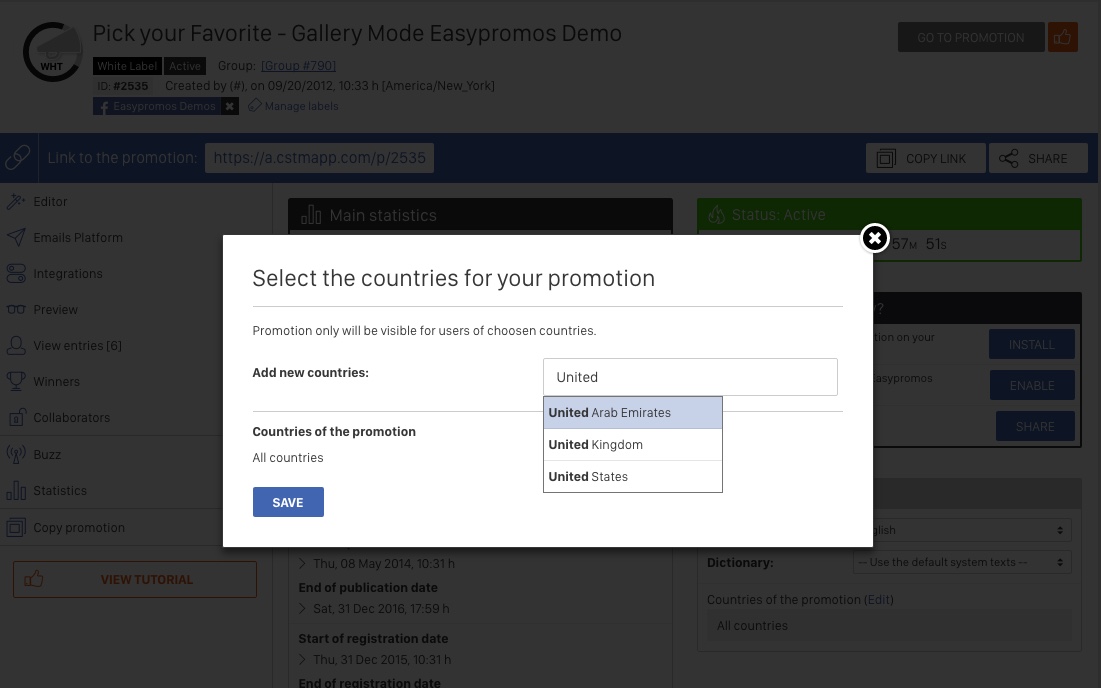The height and width of the screenshot is (688, 1101).
Task: Open the Dictionary dropdown
Action: [x=962, y=562]
